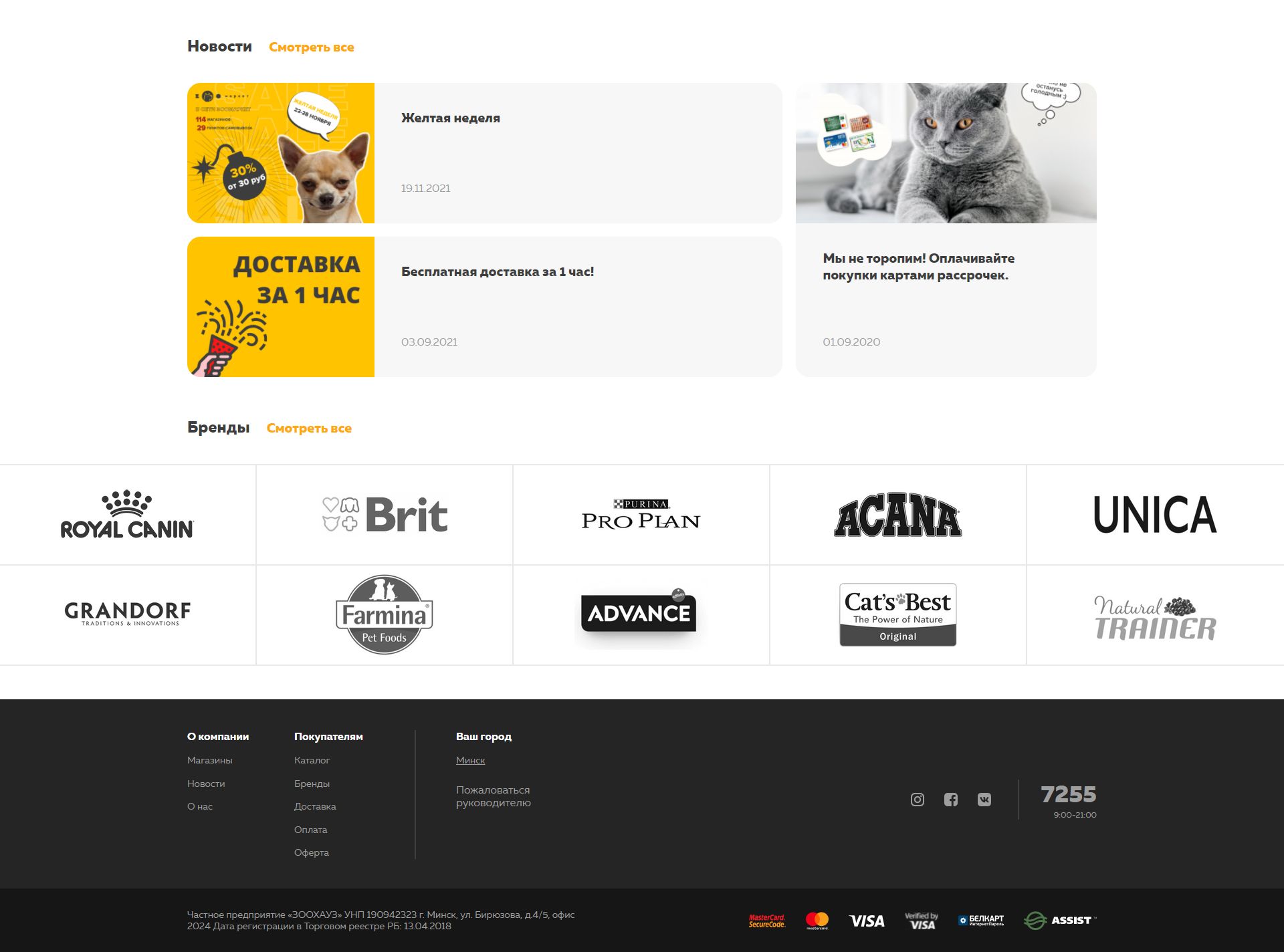Viewport: 1284px width, 952px height.
Task: Click the Purina Pro Plan brand logo
Action: click(641, 515)
